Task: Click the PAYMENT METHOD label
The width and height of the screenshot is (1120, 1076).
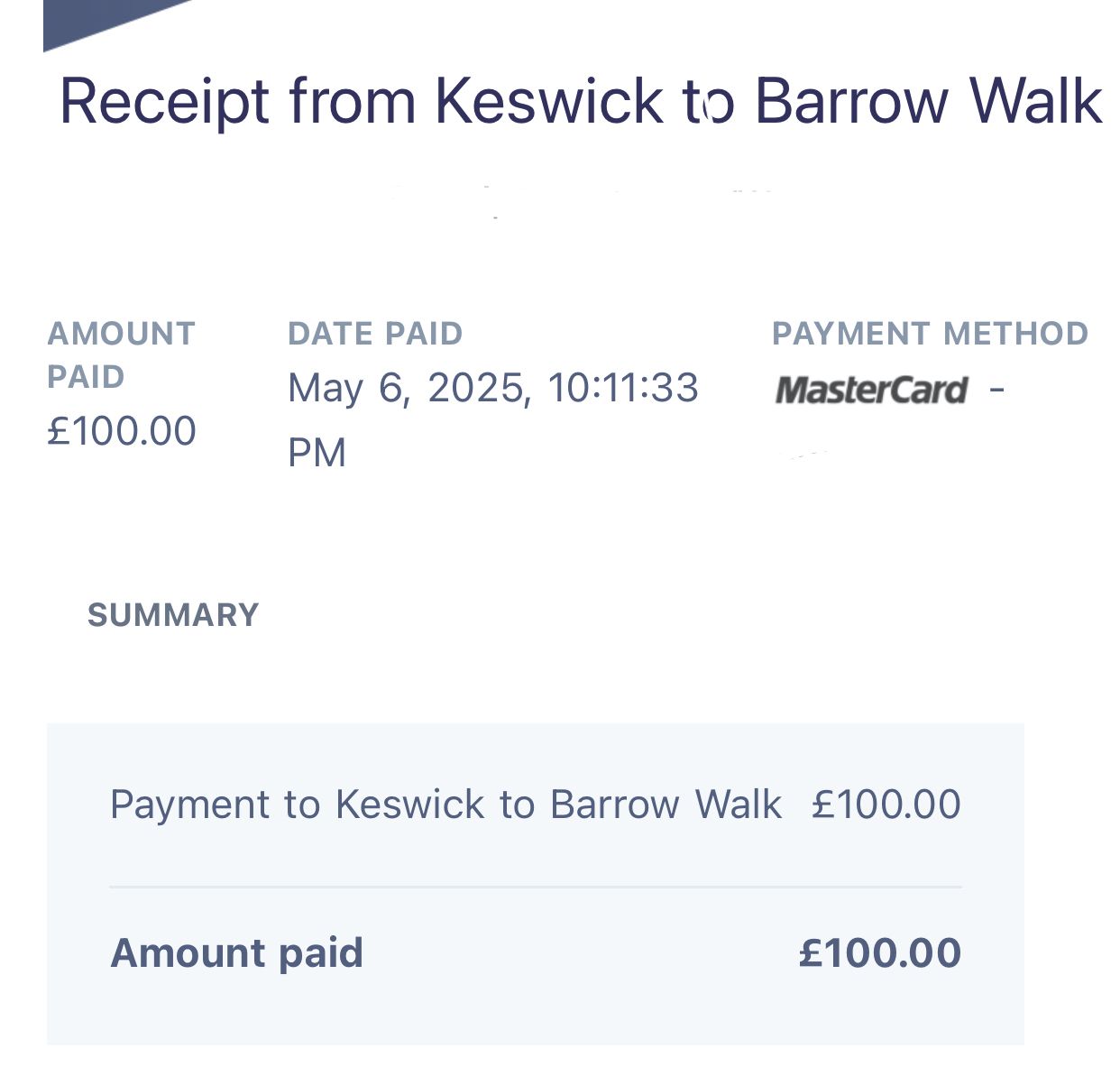Action: click(x=931, y=334)
